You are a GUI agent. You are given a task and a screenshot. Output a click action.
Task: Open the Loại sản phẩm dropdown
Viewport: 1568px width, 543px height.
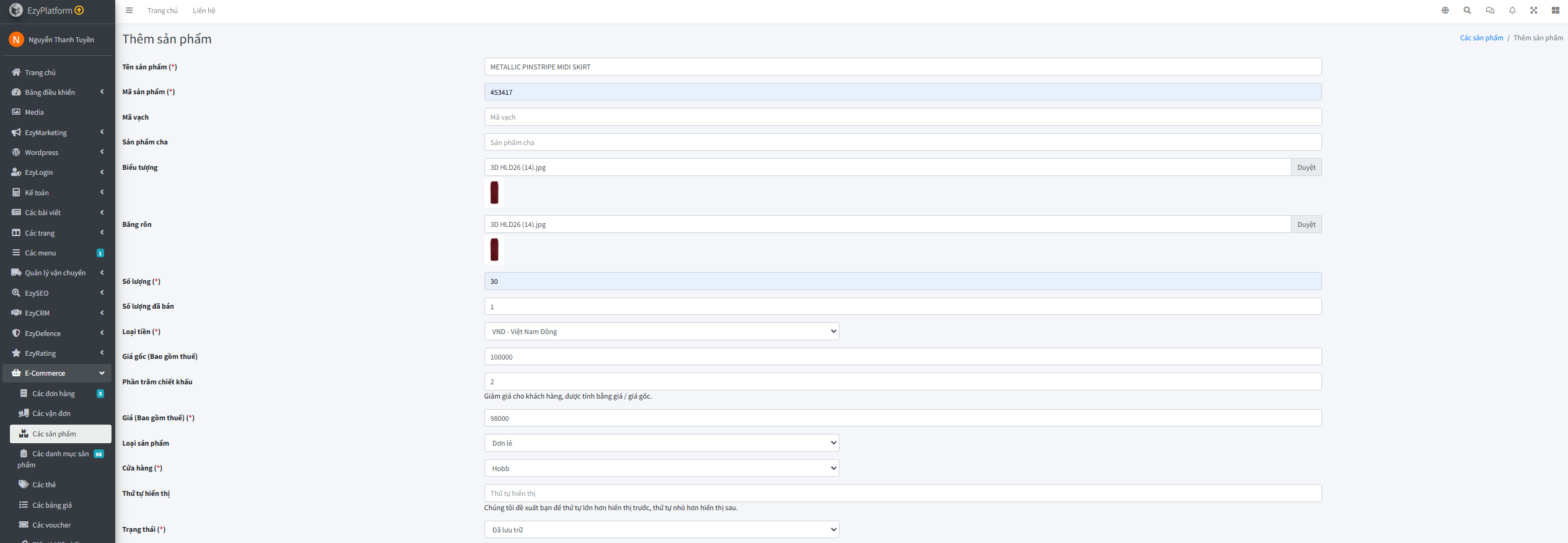click(661, 443)
